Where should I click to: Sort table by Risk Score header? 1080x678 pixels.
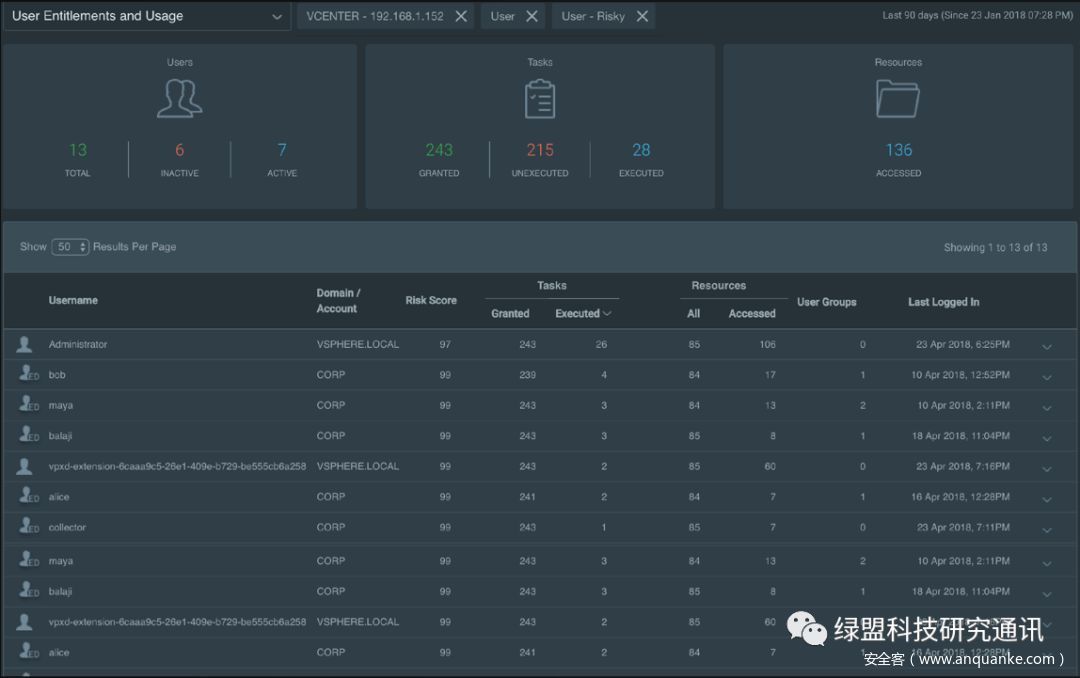431,300
